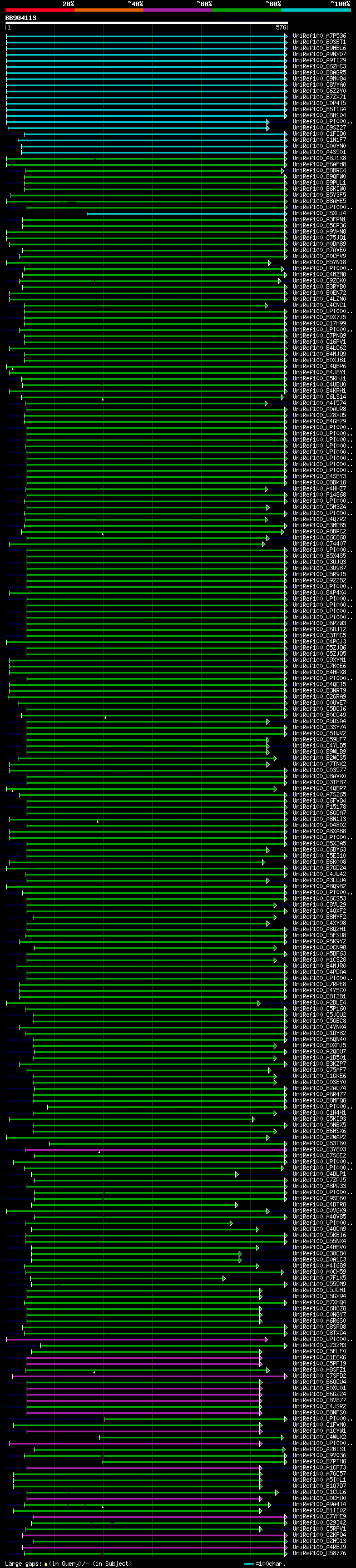Select the UniRef100_P15178 label
The height and width of the screenshot is (1568, 356).
[319, 808]
